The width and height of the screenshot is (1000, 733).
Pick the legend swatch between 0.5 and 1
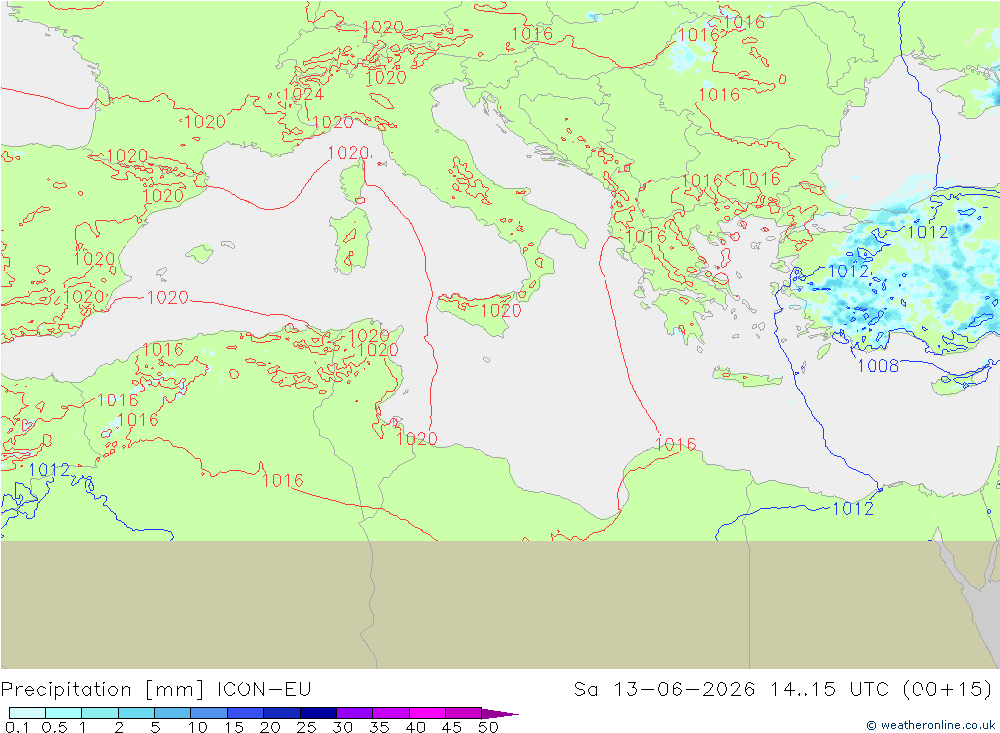coord(64,713)
